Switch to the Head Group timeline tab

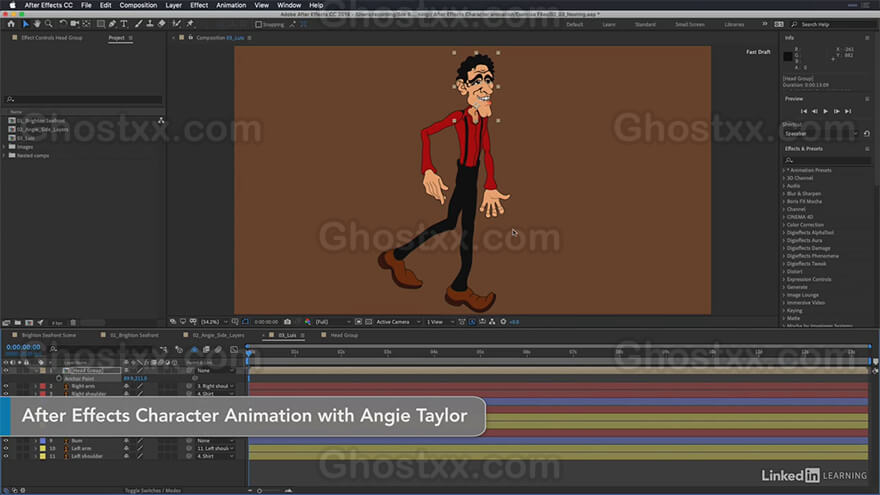[344, 335]
